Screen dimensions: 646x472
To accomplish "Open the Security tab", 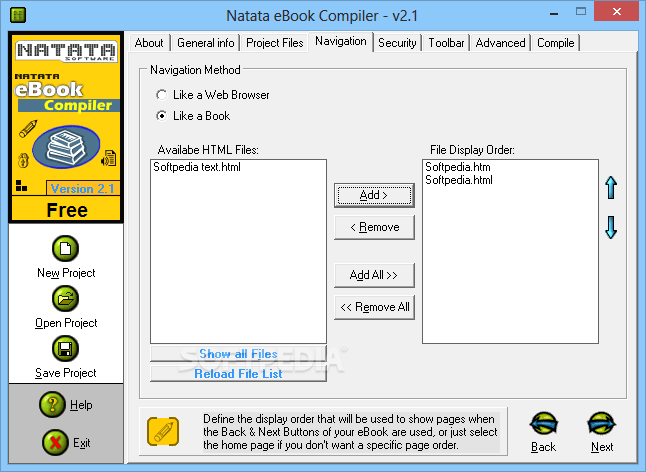I will (397, 43).
